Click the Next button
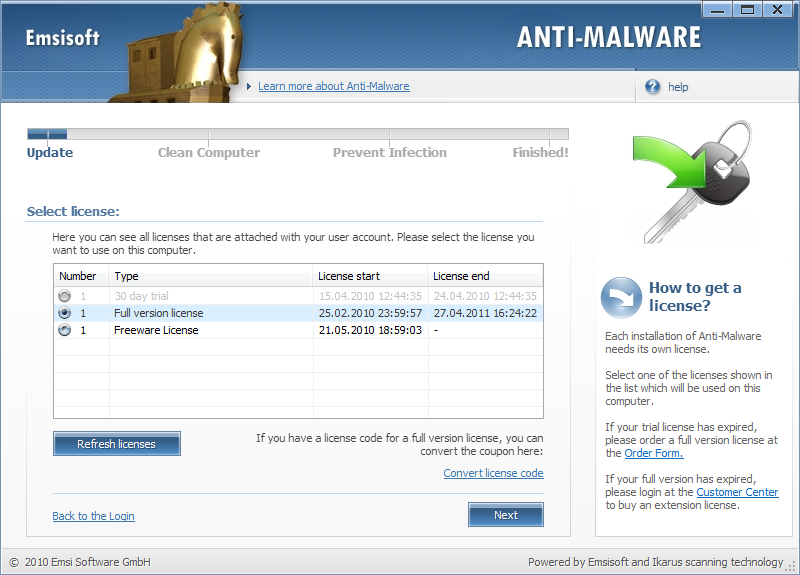Screen dimensions: 800x575 [505, 515]
